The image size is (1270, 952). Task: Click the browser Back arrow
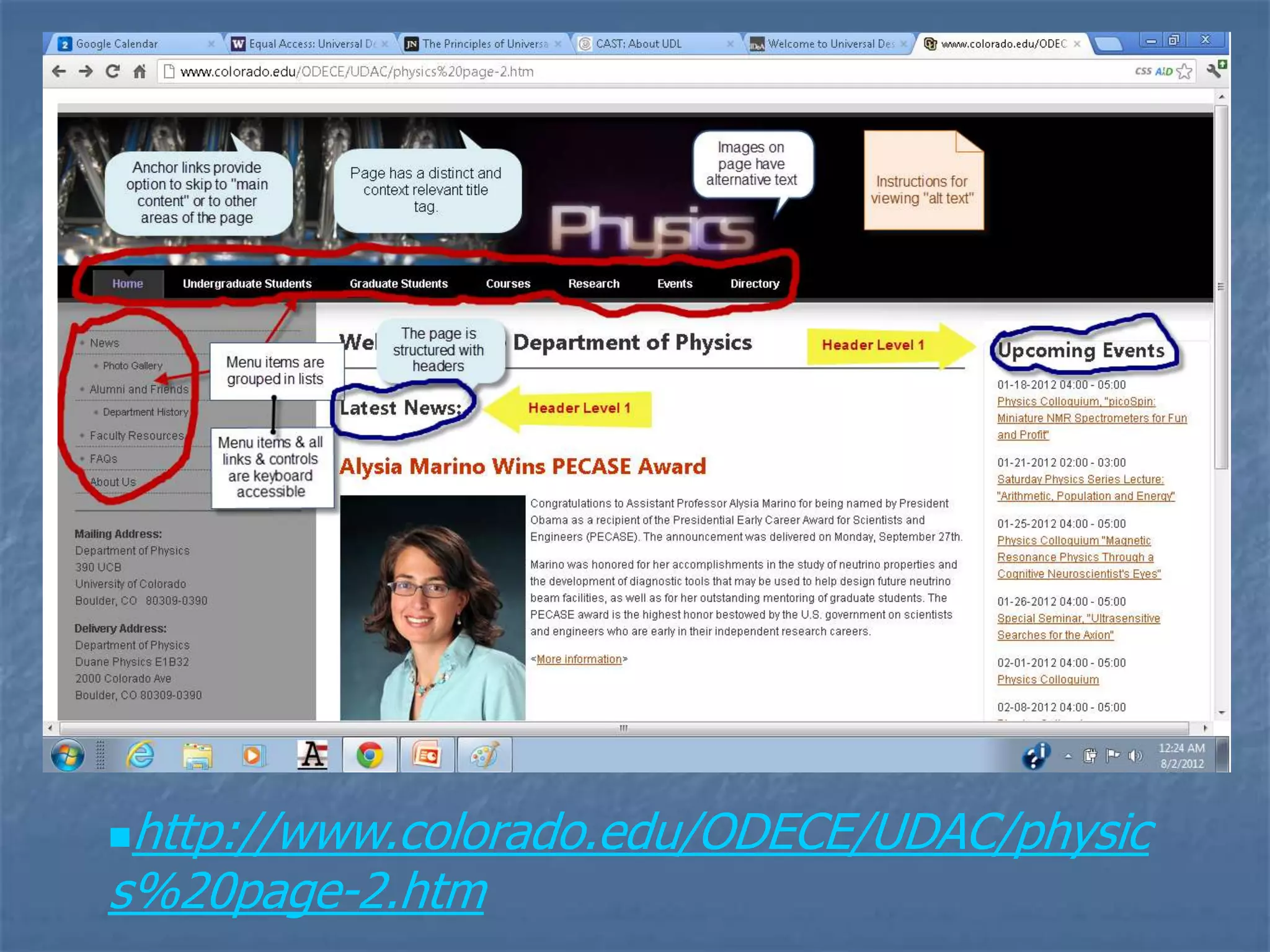tap(59, 71)
